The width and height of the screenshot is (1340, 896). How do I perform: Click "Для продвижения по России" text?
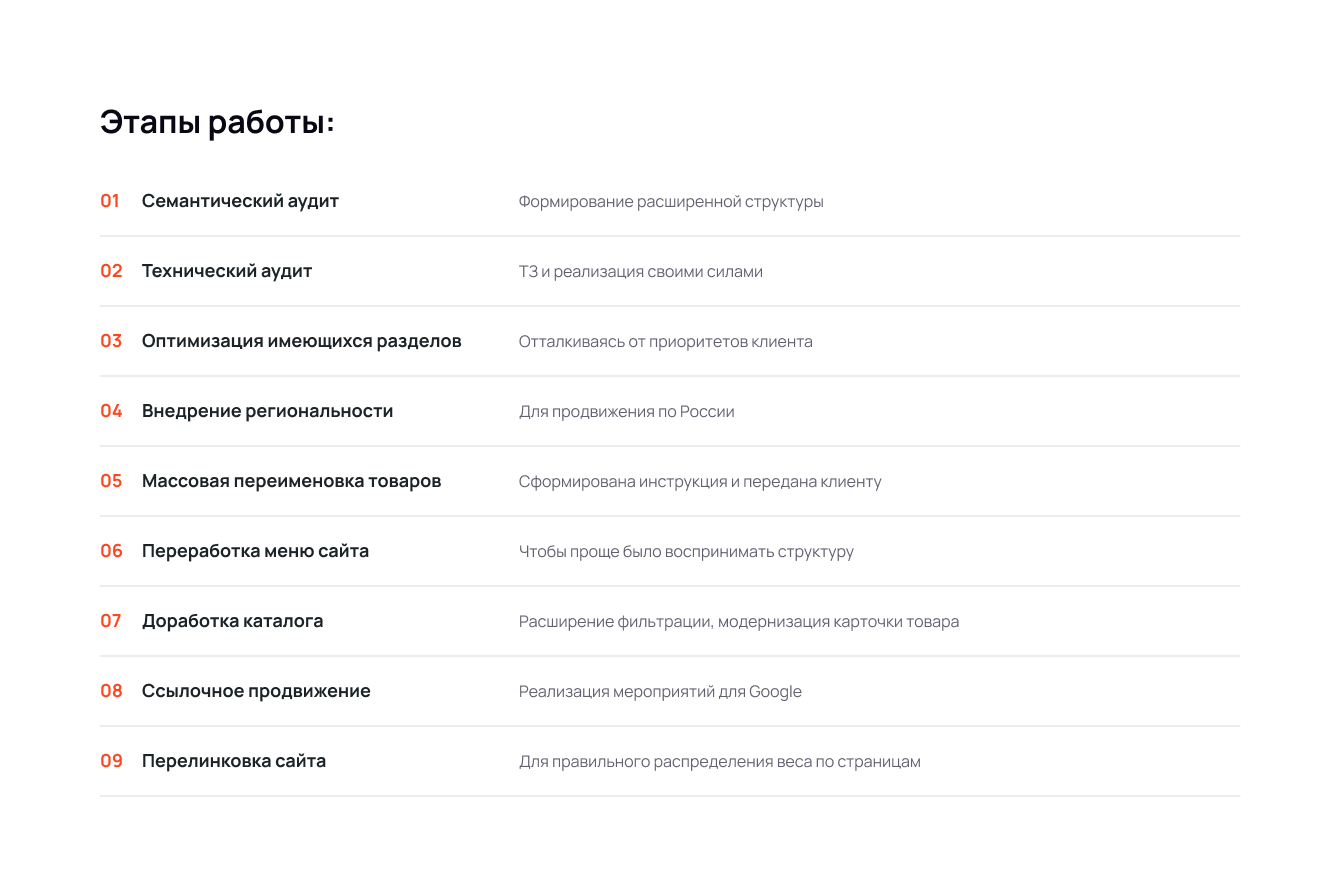626,412
